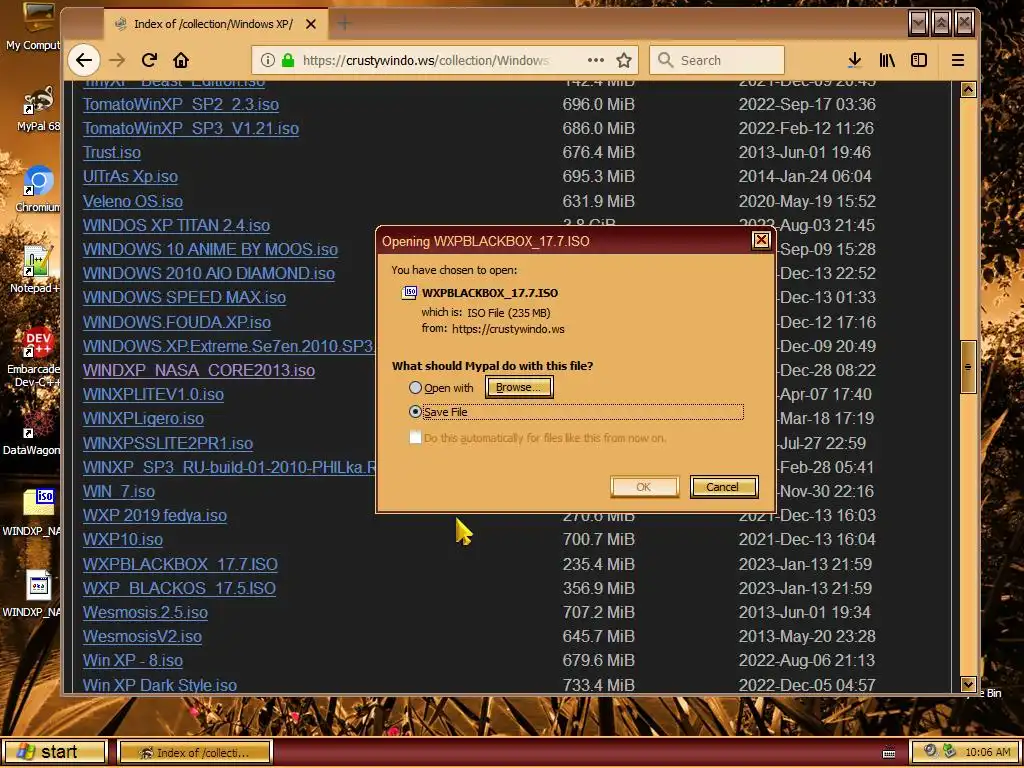The image size is (1024, 768).
Task: Click the keyboard icon in the taskbar
Action: coord(889,752)
